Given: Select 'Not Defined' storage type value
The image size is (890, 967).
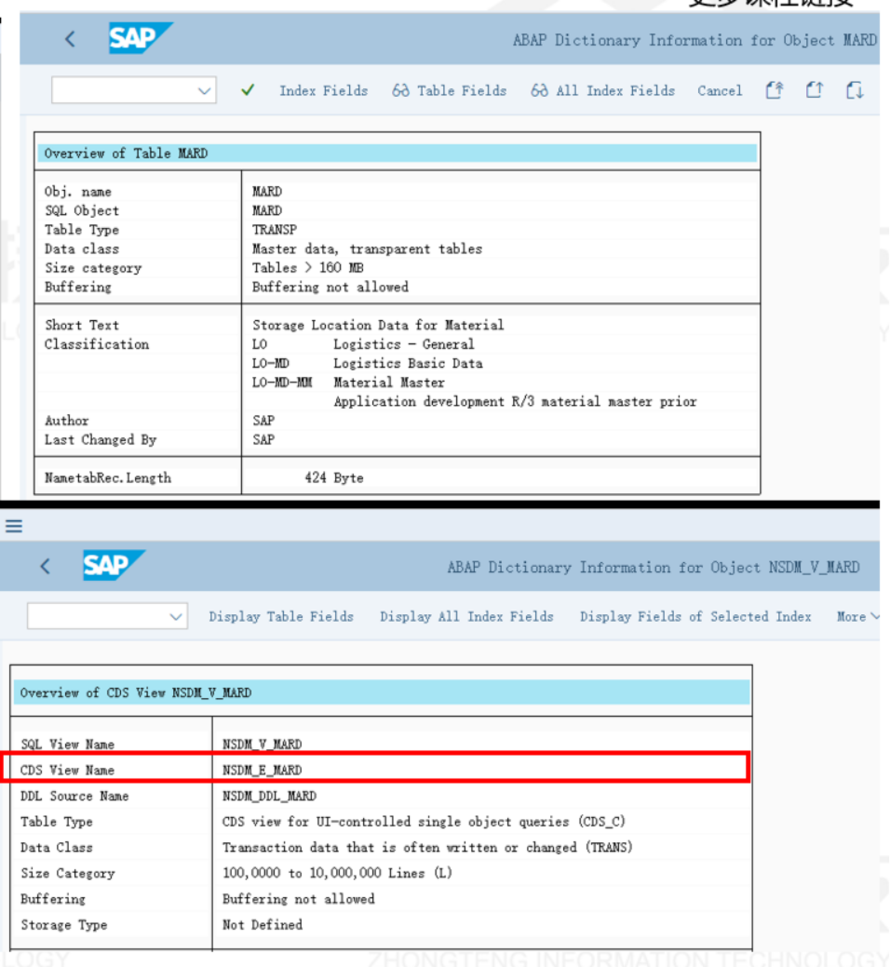Looking at the screenshot, I should click(x=262, y=924).
